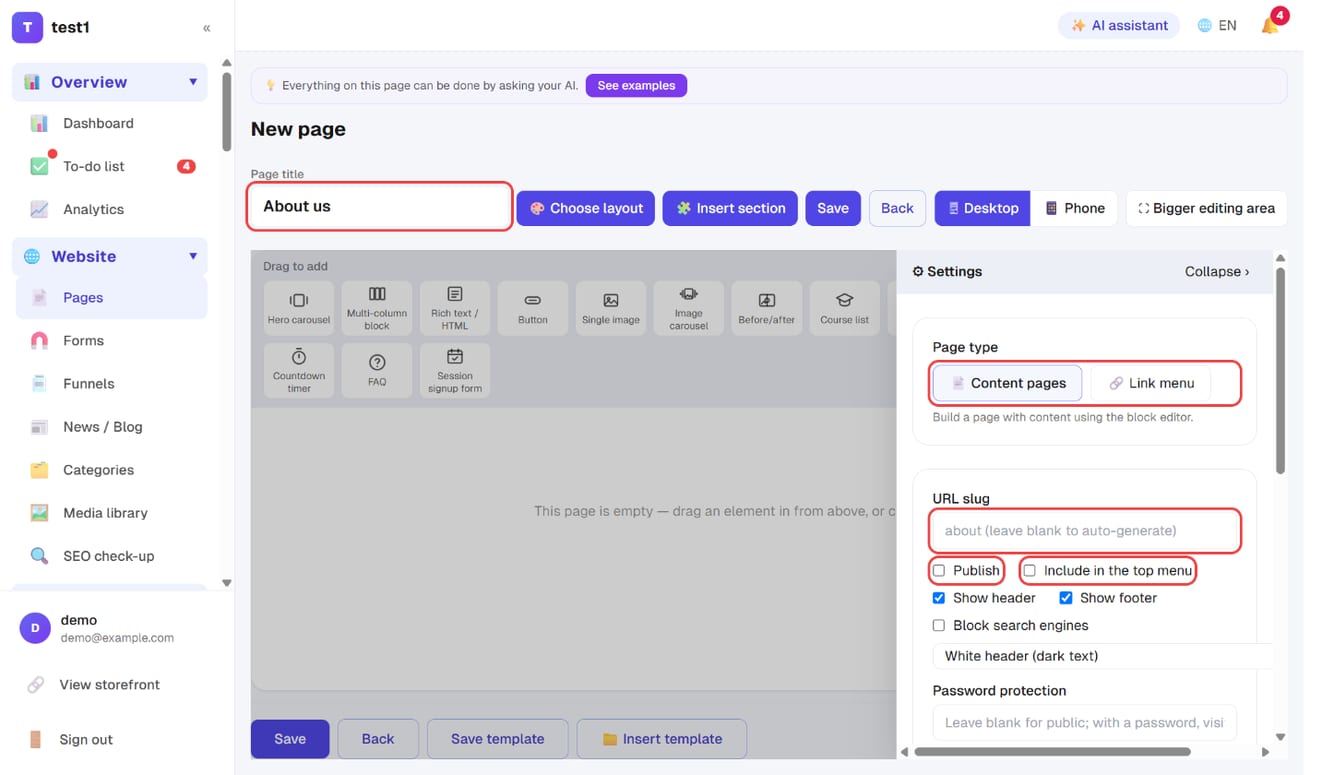
Task: Enable the Publish checkbox
Action: tap(939, 571)
